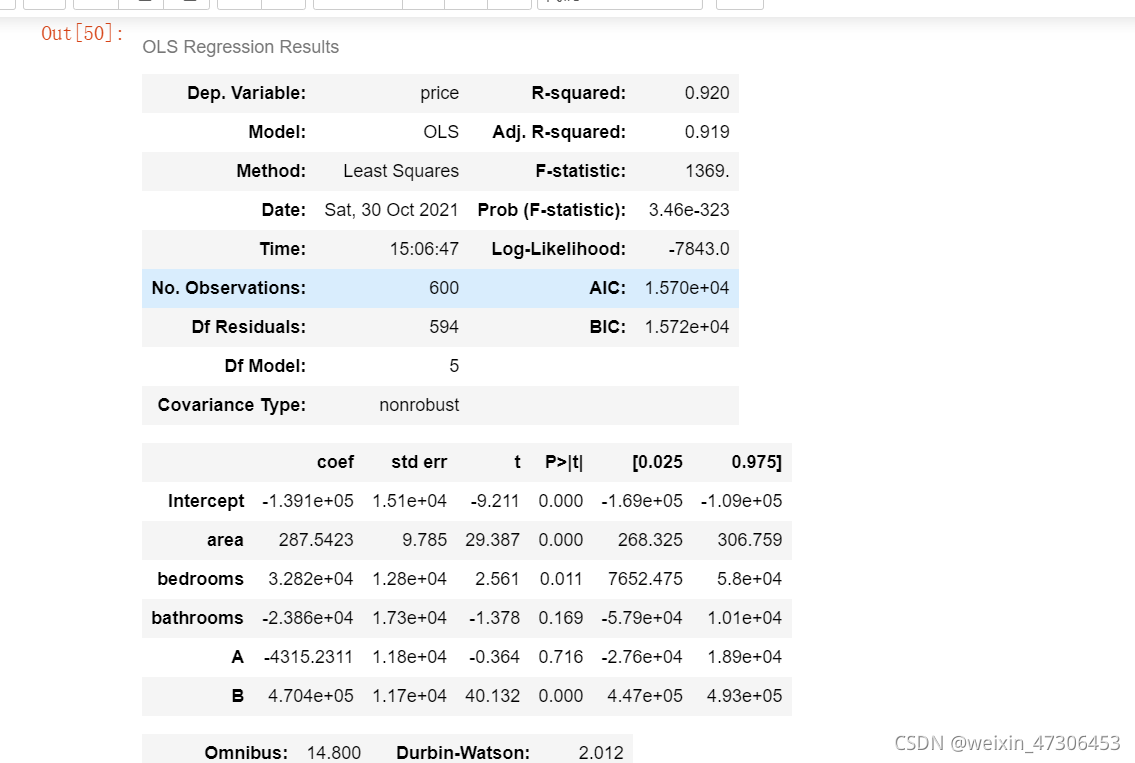The height and width of the screenshot is (763, 1135).
Task: Select the B coefficient 4.704e+05
Action: point(311,697)
